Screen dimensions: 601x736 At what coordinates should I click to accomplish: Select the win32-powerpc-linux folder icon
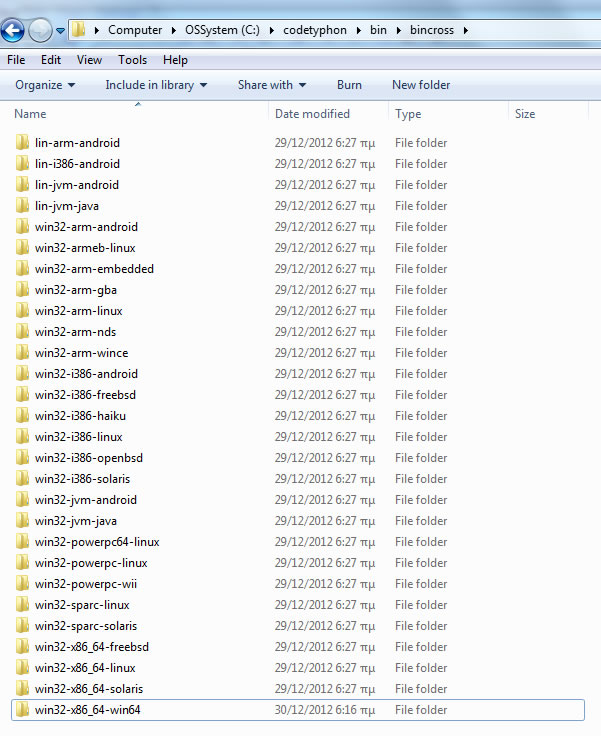(x=22, y=562)
